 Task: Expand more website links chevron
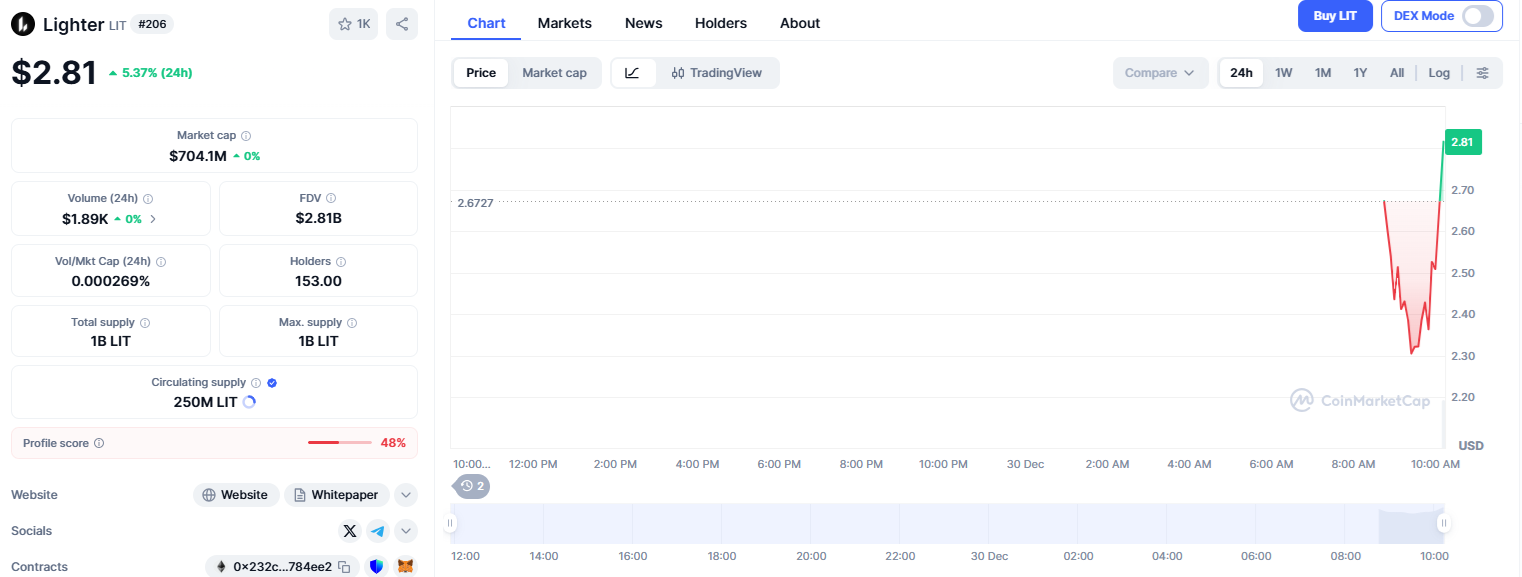pos(405,495)
